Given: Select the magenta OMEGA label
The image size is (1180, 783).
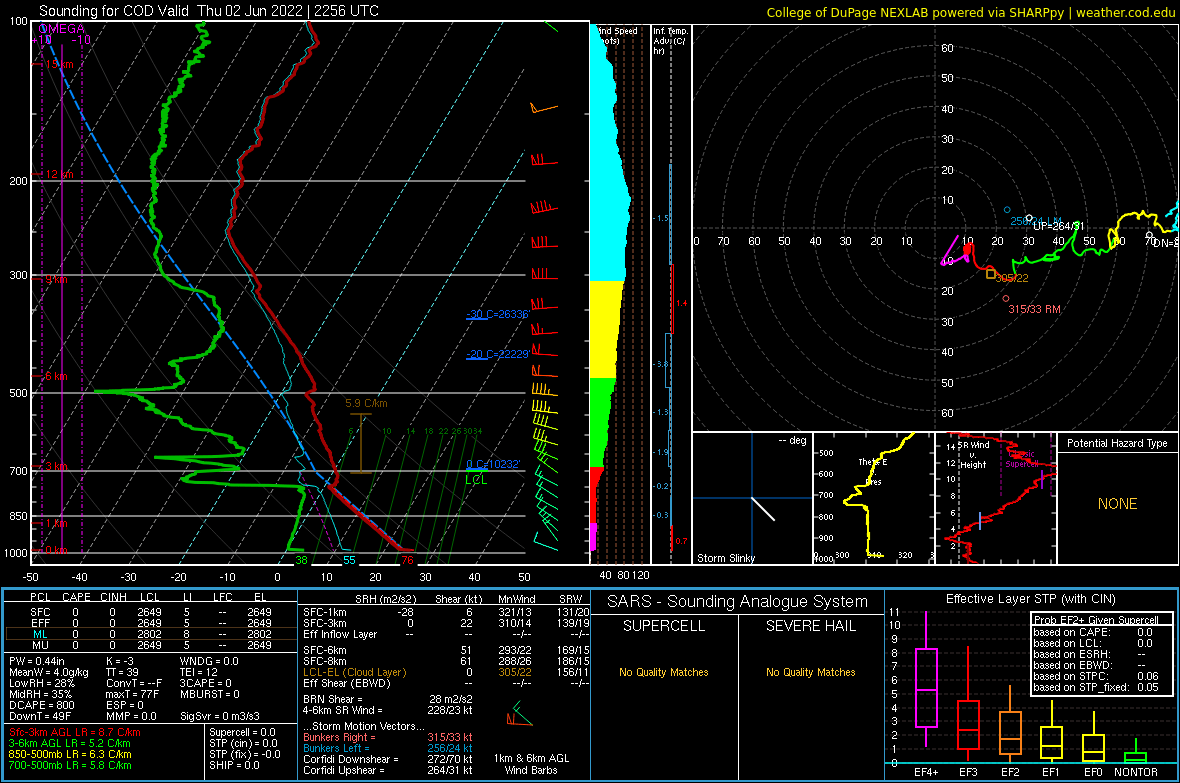Looking at the screenshot, I should point(61,29).
